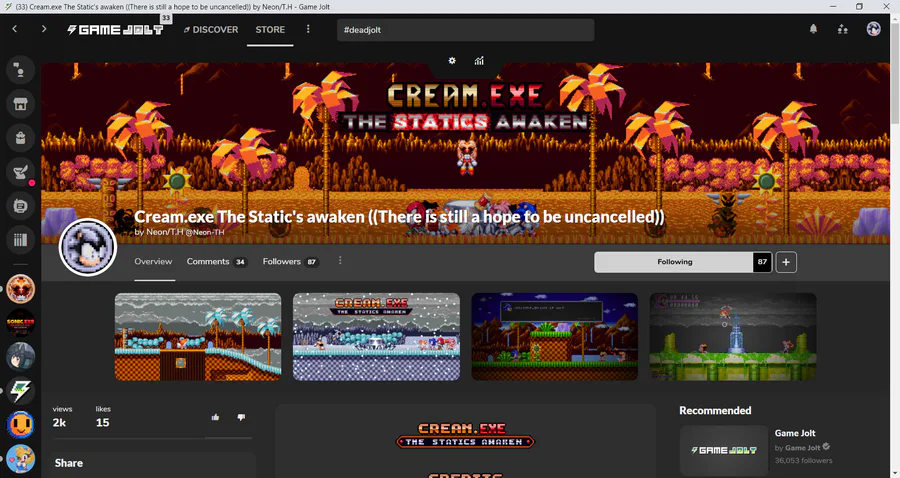This screenshot has height=478, width=900.
Task: Select the Comments tab
Action: (x=216, y=262)
